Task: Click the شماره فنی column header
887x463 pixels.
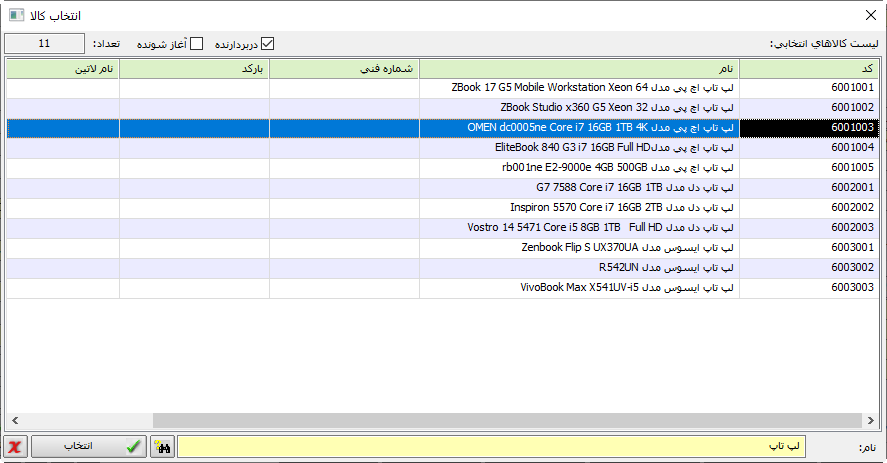Action: (345, 69)
